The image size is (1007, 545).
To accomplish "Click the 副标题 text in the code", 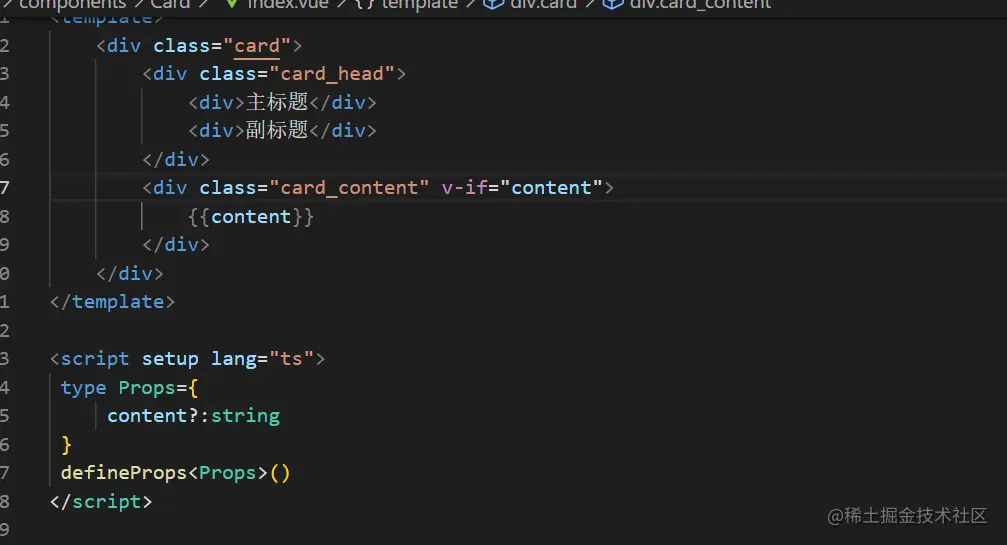I will pyautogui.click(x=277, y=130).
